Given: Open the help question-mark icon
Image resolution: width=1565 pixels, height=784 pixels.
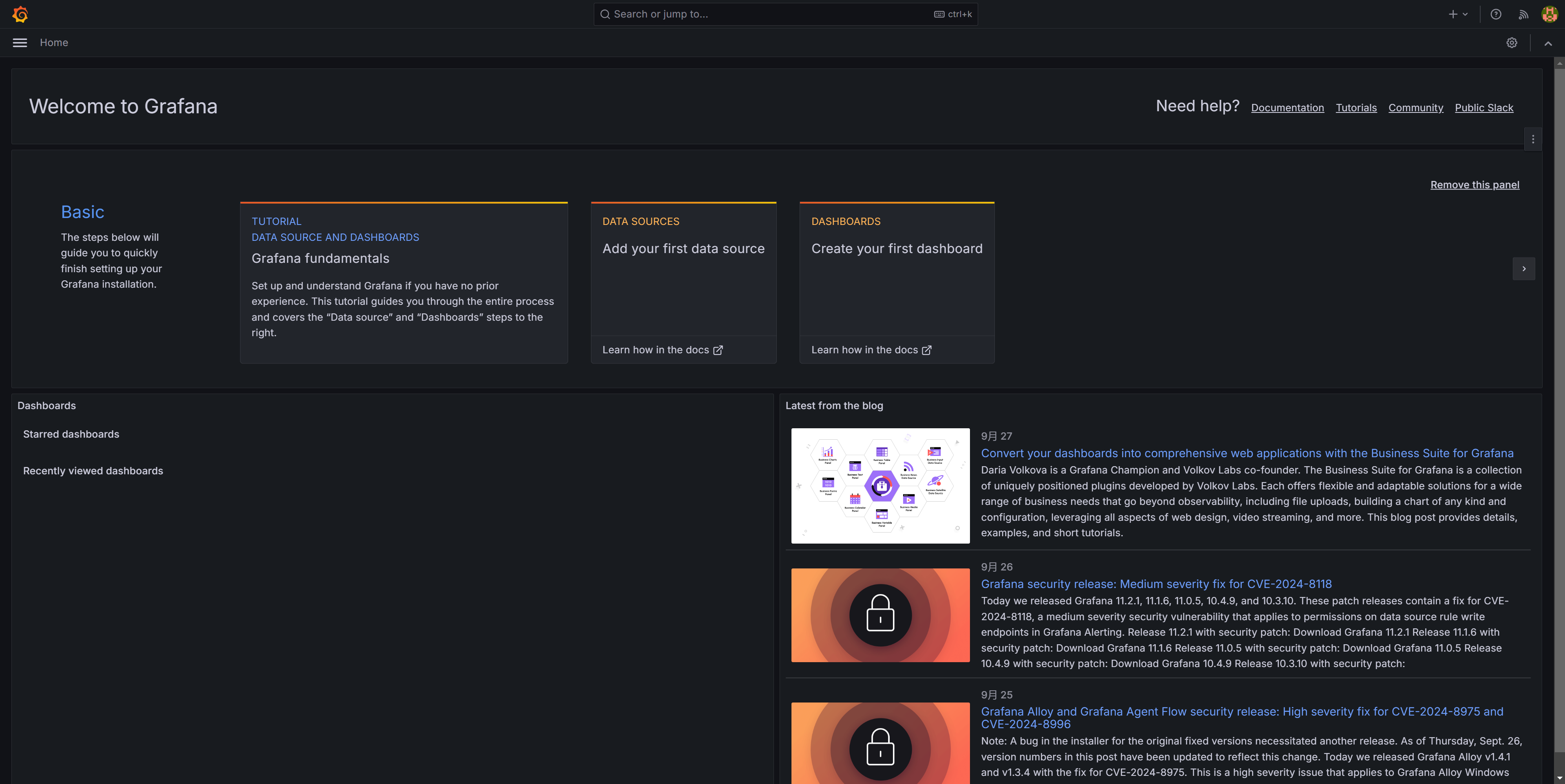Looking at the screenshot, I should [1496, 14].
